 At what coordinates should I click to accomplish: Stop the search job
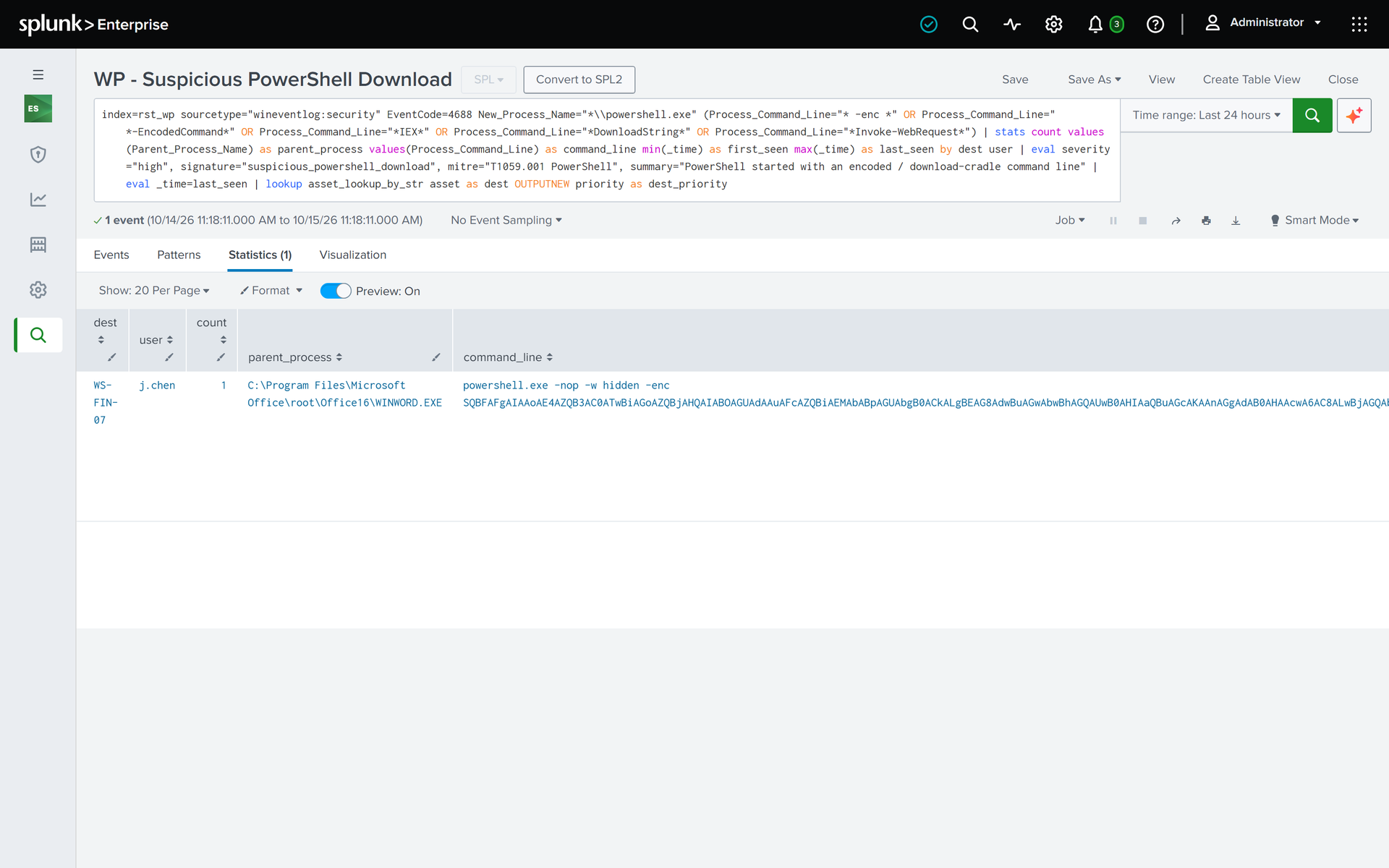click(1143, 221)
